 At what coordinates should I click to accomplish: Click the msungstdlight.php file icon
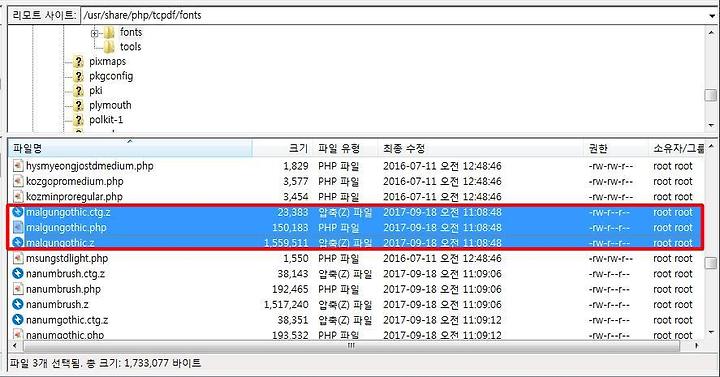(18, 258)
